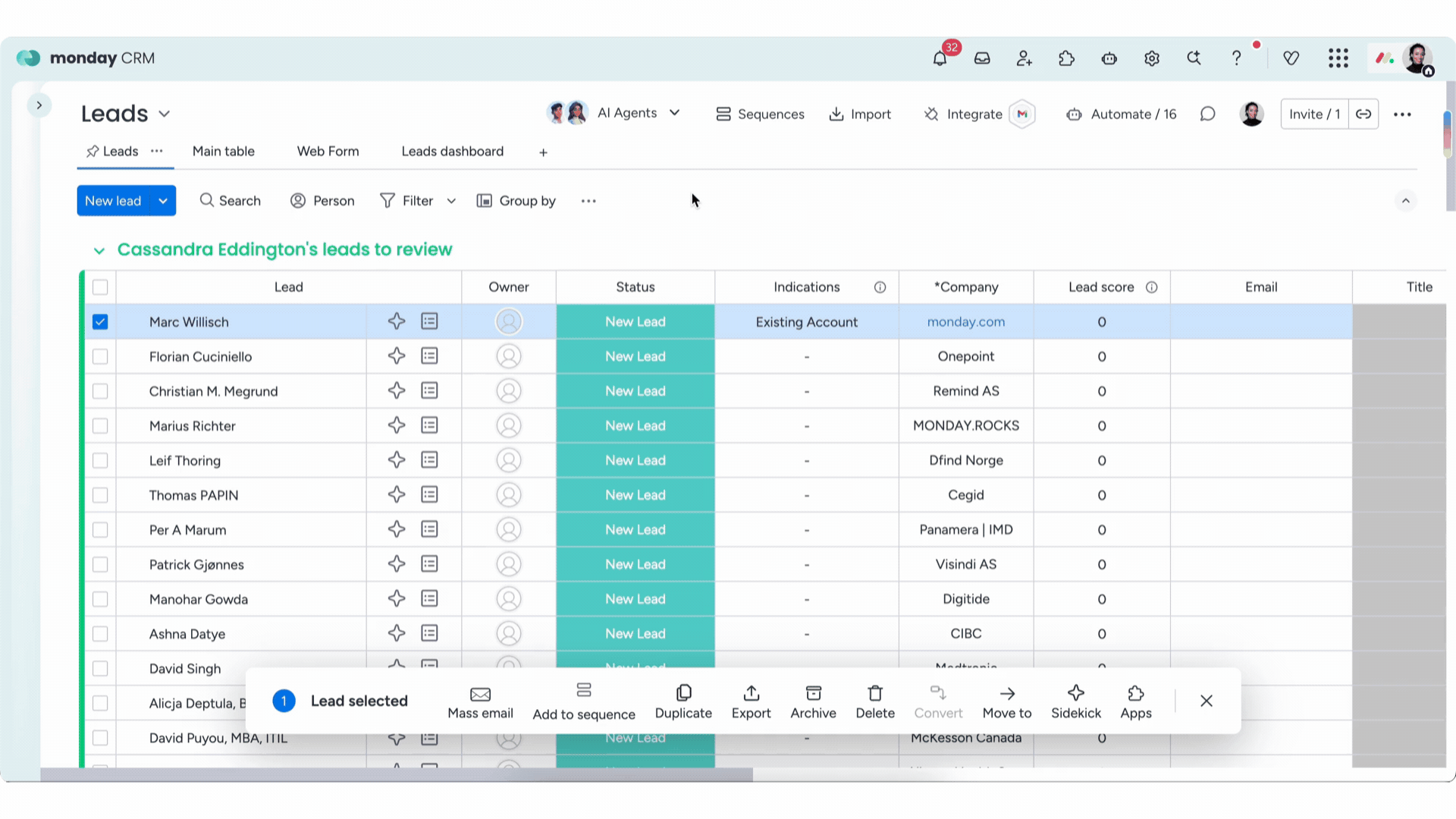The image size is (1456, 819).
Task: Click the invite members icon in top bar
Action: [x=1025, y=58]
